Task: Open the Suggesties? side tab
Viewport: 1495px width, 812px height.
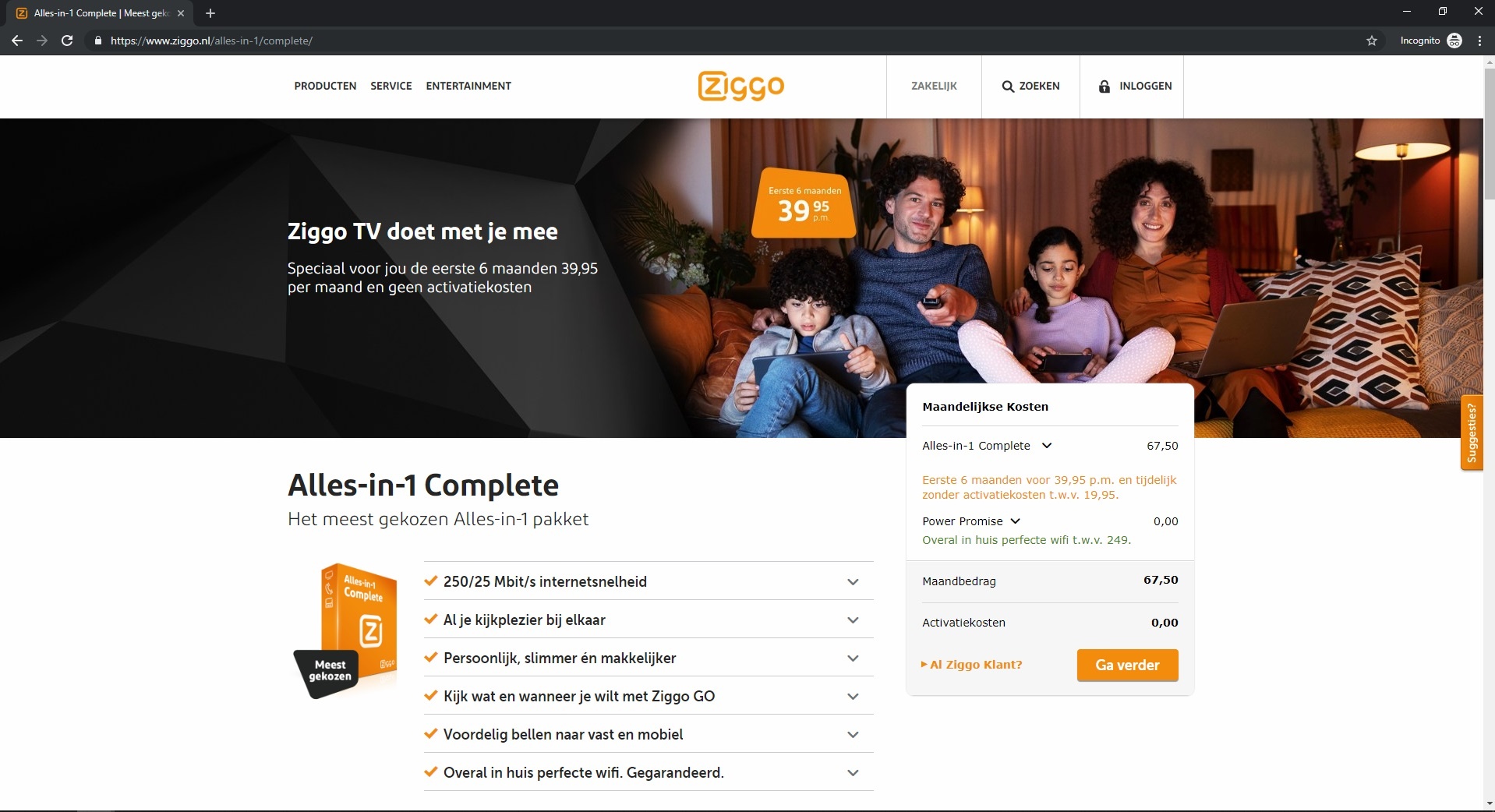Action: 1472,433
